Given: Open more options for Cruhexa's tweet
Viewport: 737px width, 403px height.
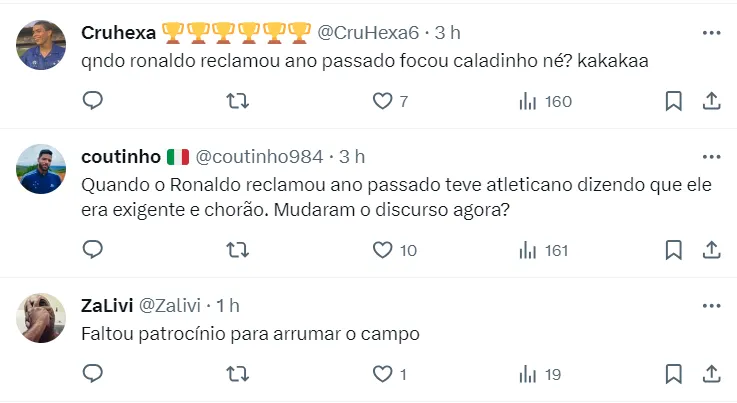Looking at the screenshot, I should coord(712,33).
